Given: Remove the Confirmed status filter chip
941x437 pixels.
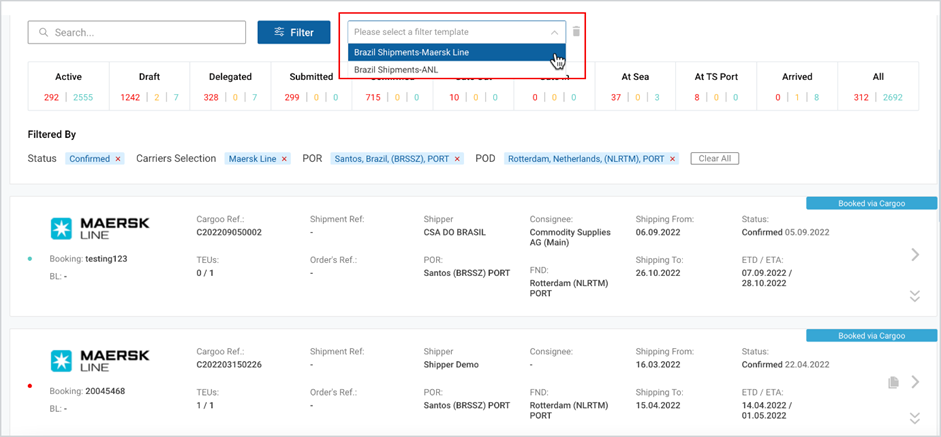Looking at the screenshot, I should [118, 159].
